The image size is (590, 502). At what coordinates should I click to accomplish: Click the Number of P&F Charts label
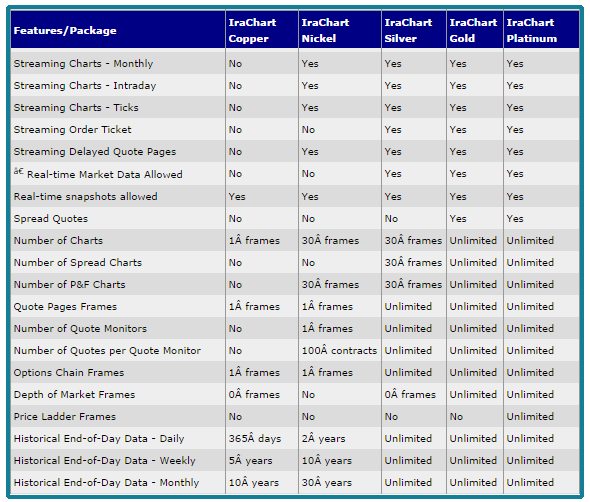(x=69, y=284)
